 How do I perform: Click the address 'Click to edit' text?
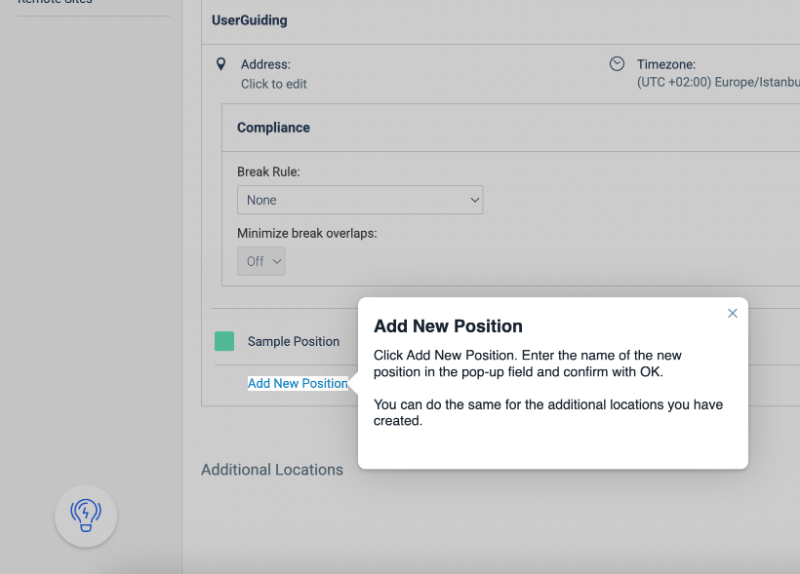pyautogui.click(x=274, y=84)
